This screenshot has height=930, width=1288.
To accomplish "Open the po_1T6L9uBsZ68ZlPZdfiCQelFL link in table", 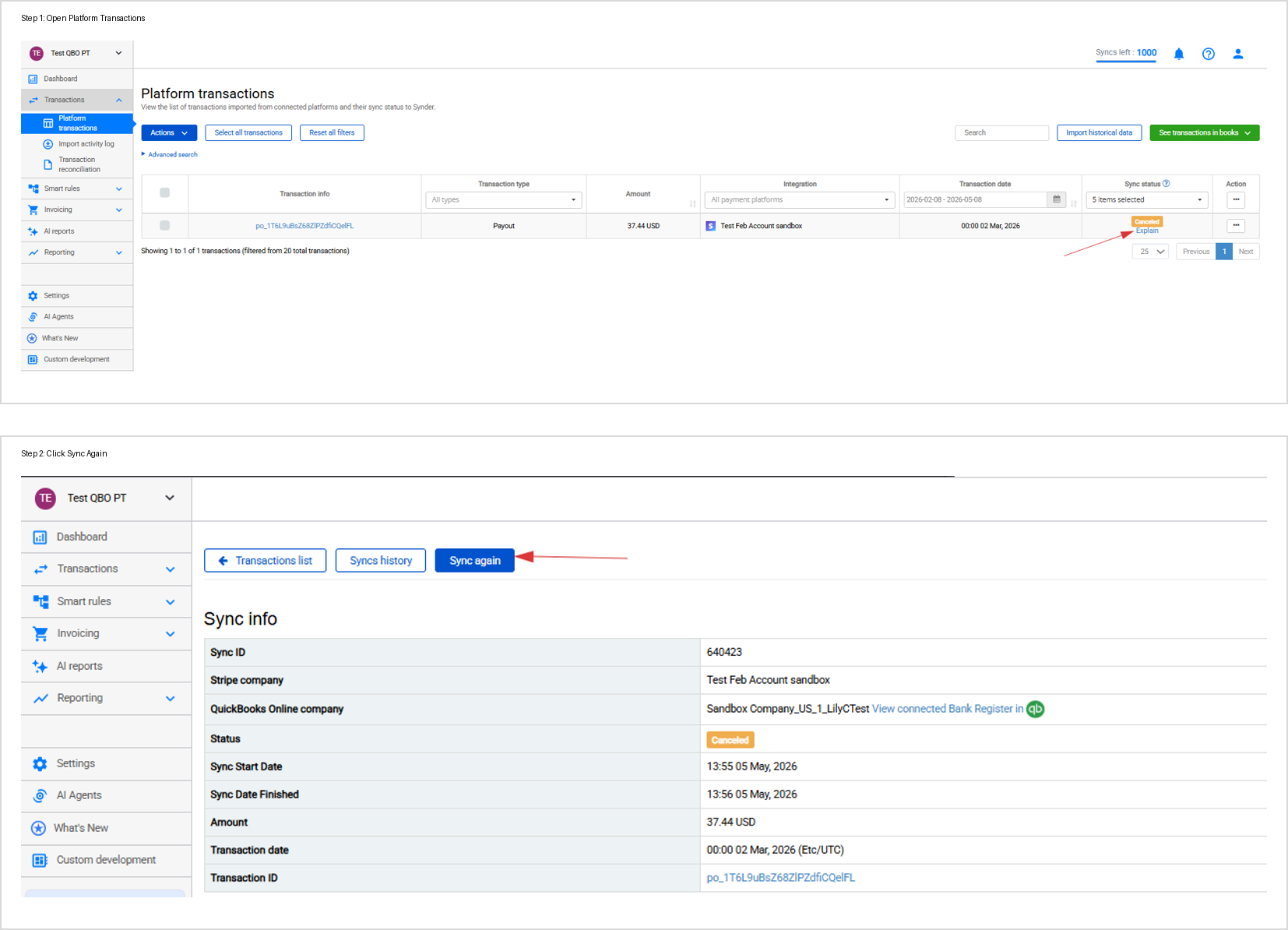I will (x=304, y=226).
